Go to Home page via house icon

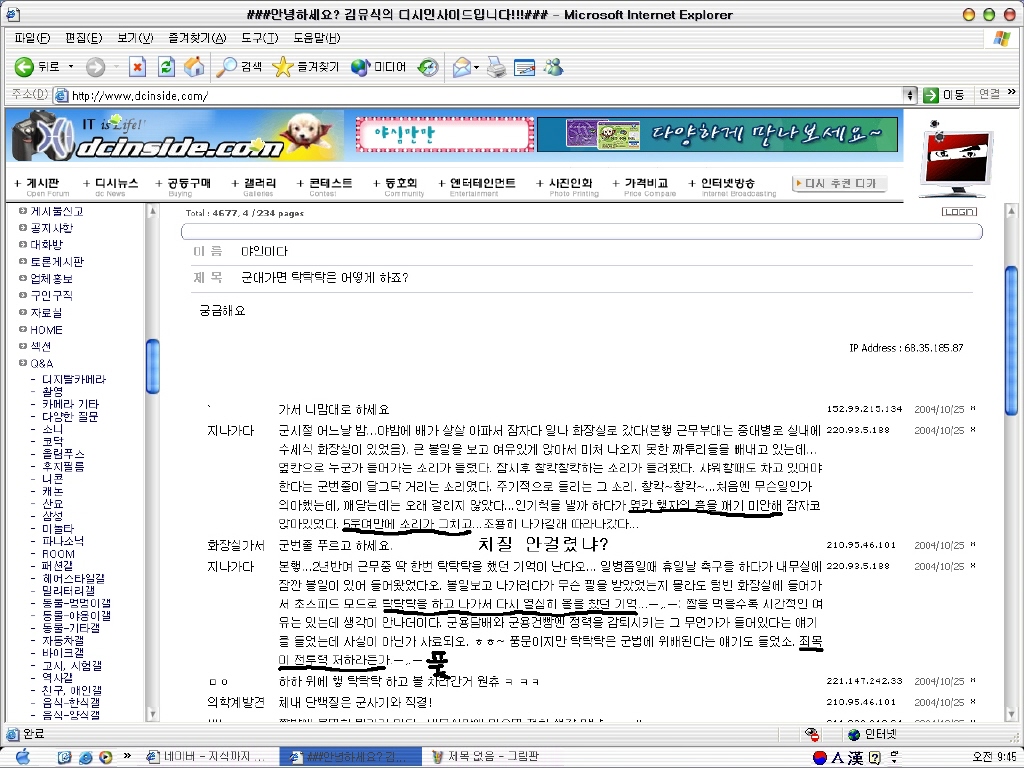click(x=194, y=67)
